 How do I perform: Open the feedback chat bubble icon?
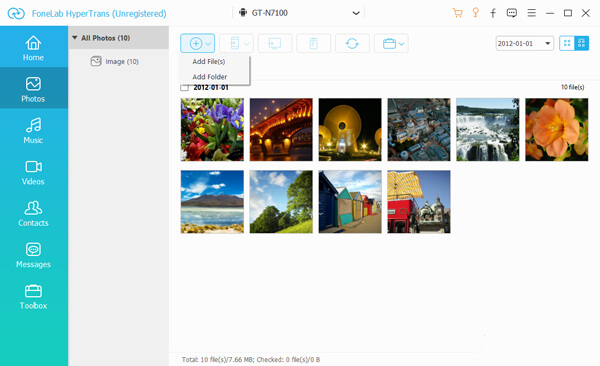(x=512, y=13)
